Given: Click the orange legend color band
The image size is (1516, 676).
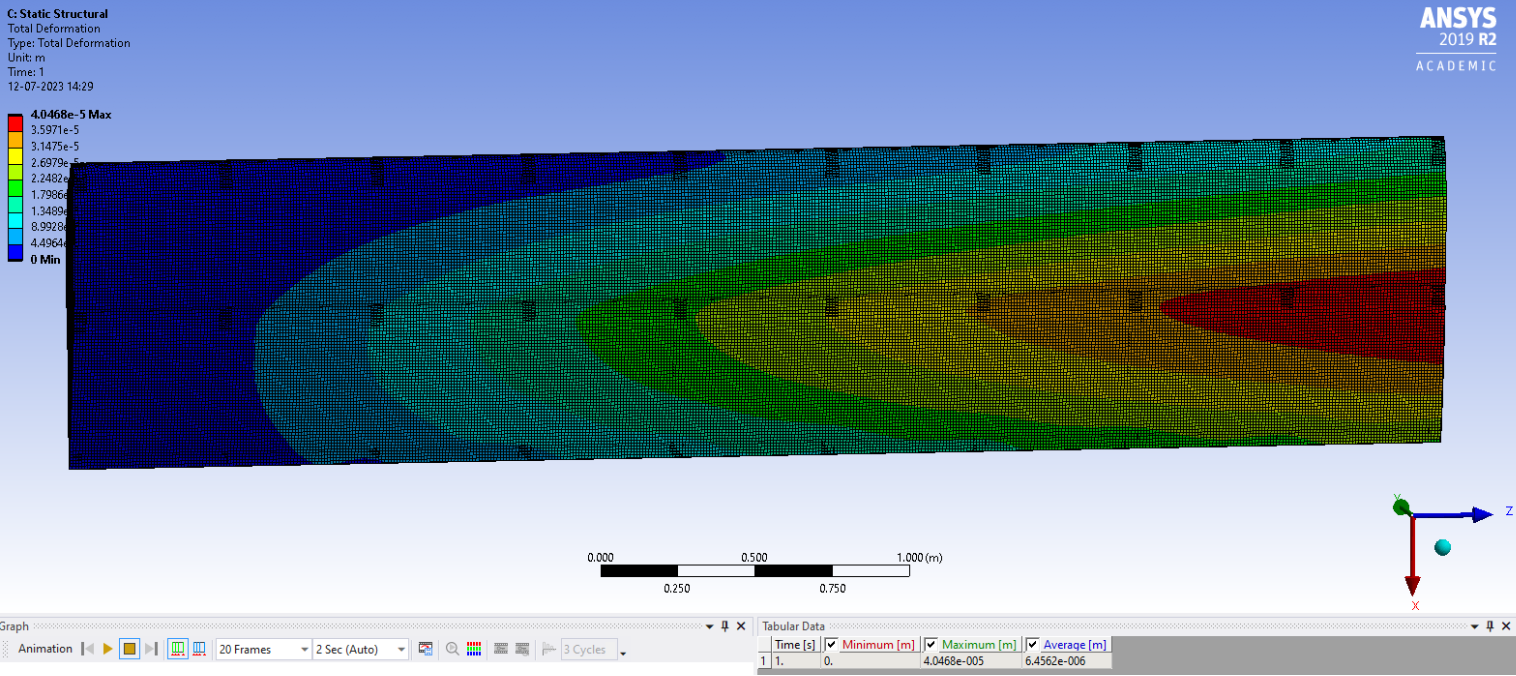Looking at the screenshot, I should coord(15,138).
